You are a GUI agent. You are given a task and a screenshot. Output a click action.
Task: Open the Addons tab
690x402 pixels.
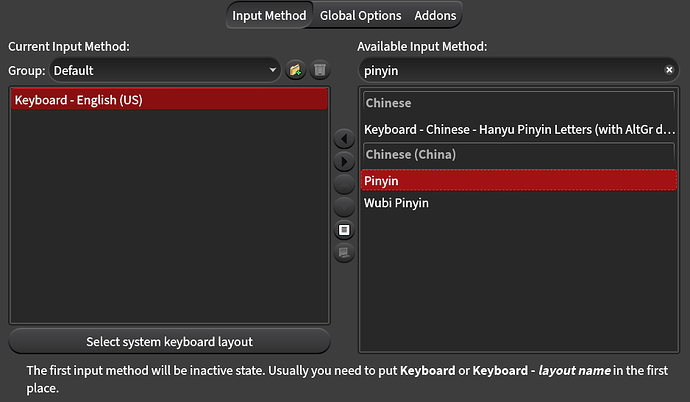point(435,16)
